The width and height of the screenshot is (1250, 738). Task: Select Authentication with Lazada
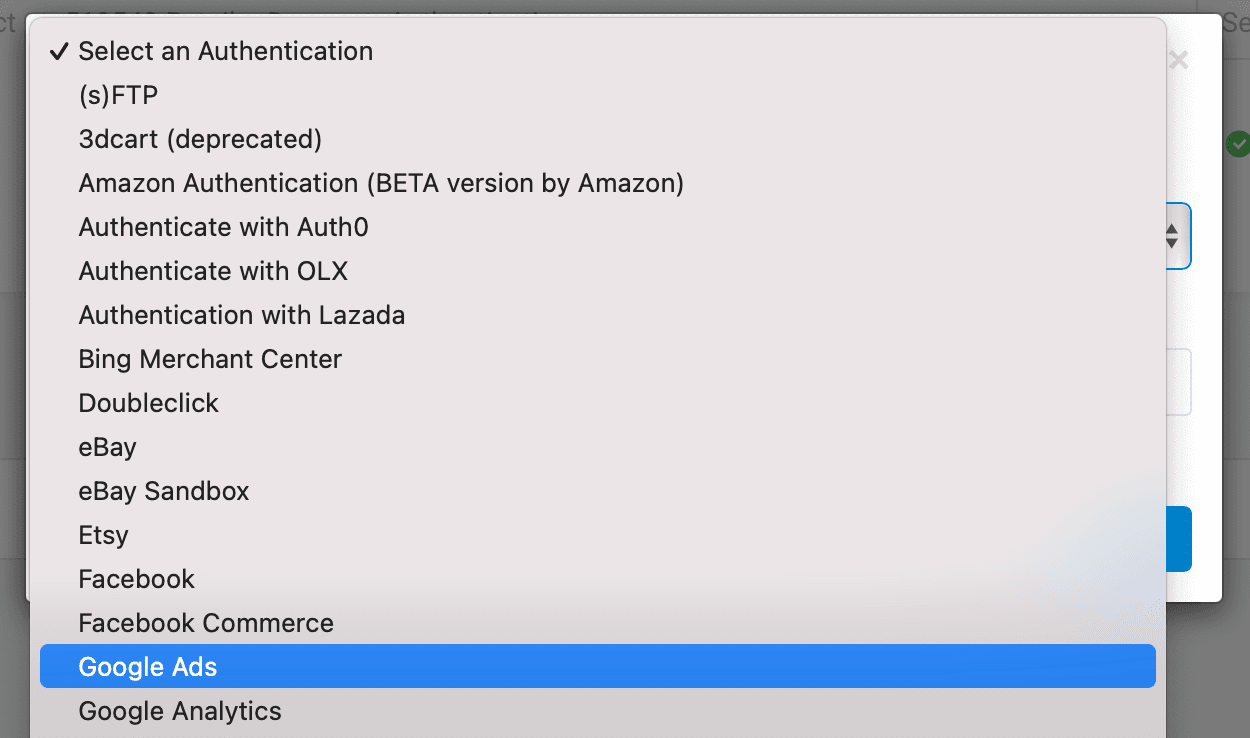coord(242,315)
